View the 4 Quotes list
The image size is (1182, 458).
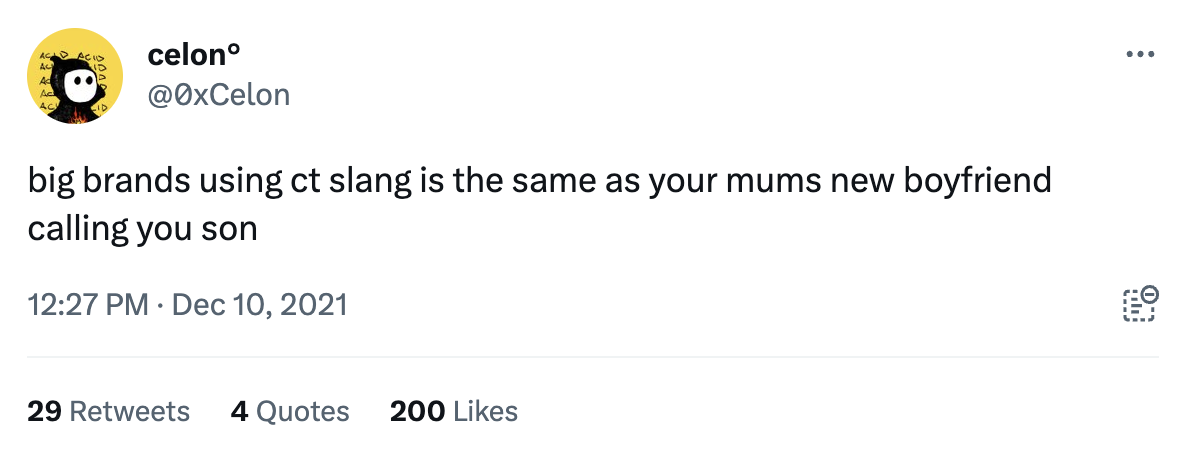tap(290, 411)
